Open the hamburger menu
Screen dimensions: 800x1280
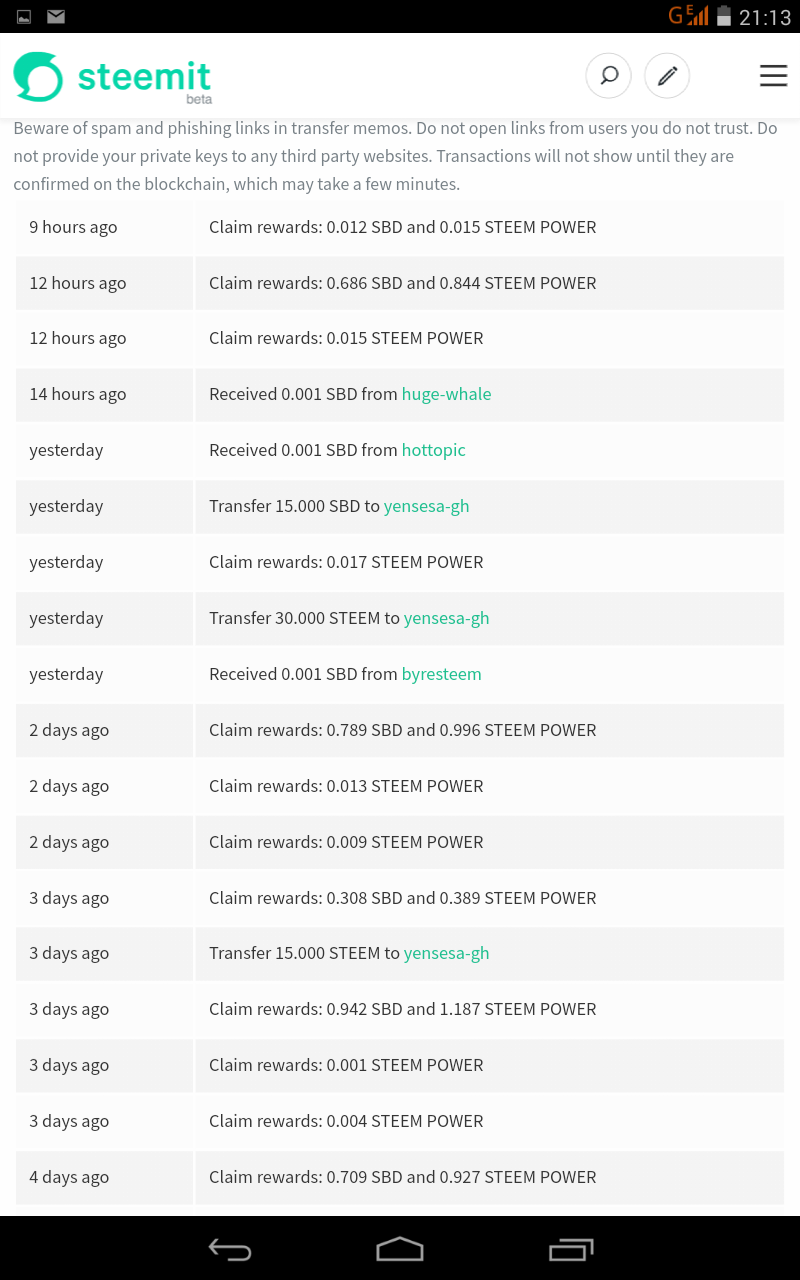(x=773, y=75)
